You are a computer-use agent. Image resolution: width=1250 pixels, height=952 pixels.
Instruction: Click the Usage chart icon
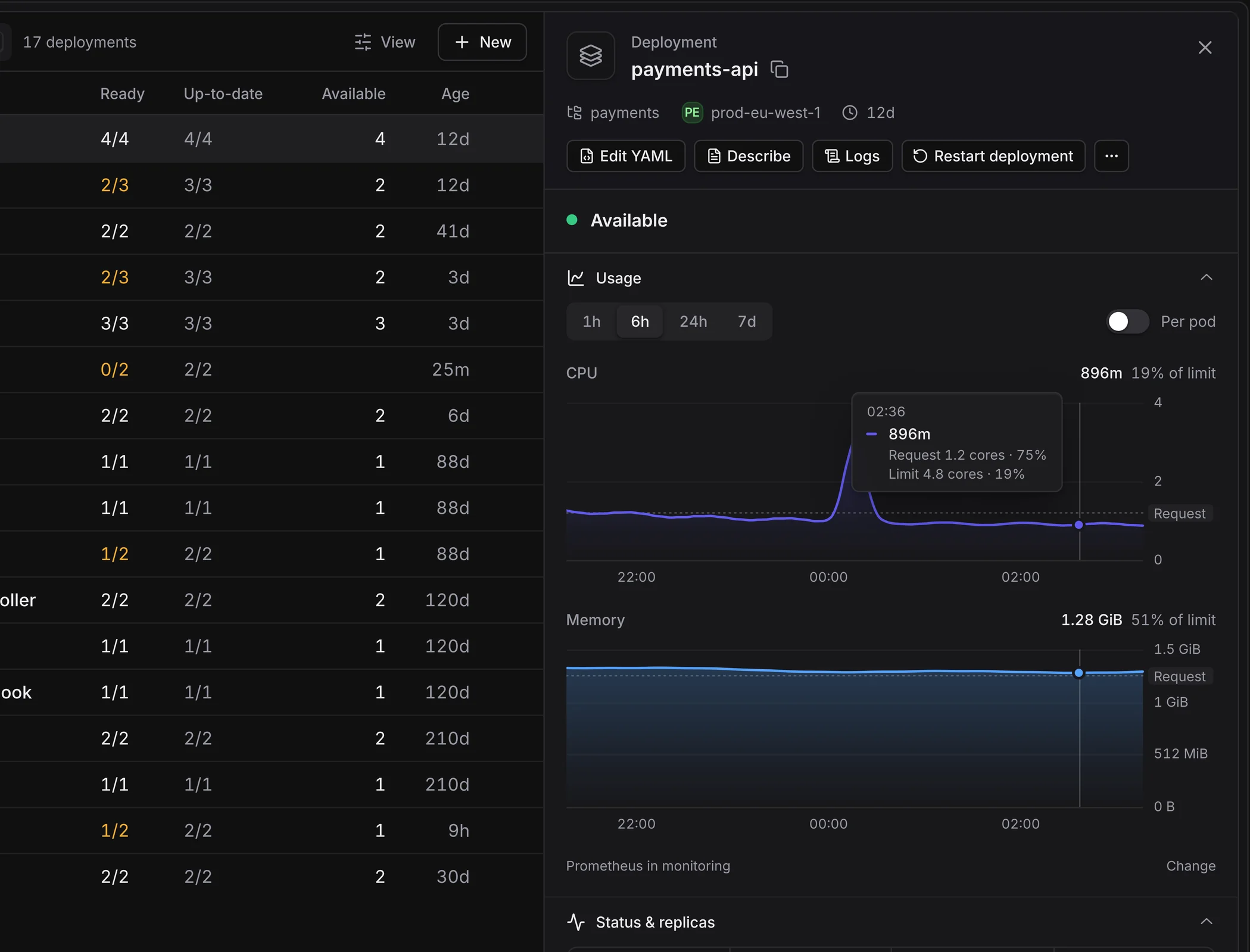pos(576,278)
